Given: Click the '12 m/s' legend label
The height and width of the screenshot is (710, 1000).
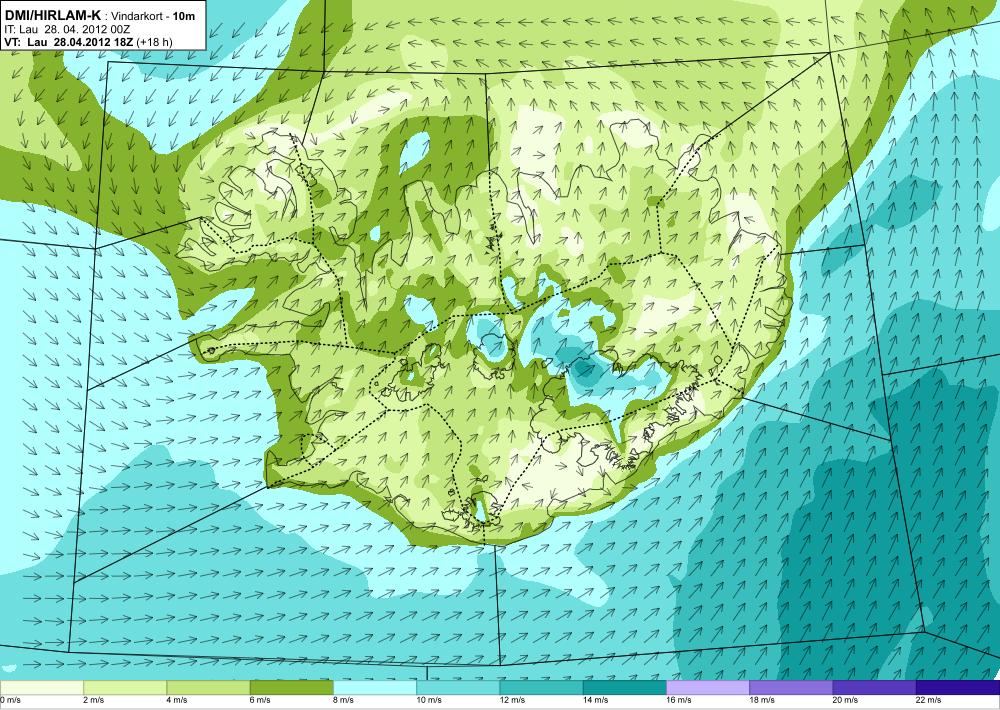Looking at the screenshot, I should pyautogui.click(x=513, y=700).
